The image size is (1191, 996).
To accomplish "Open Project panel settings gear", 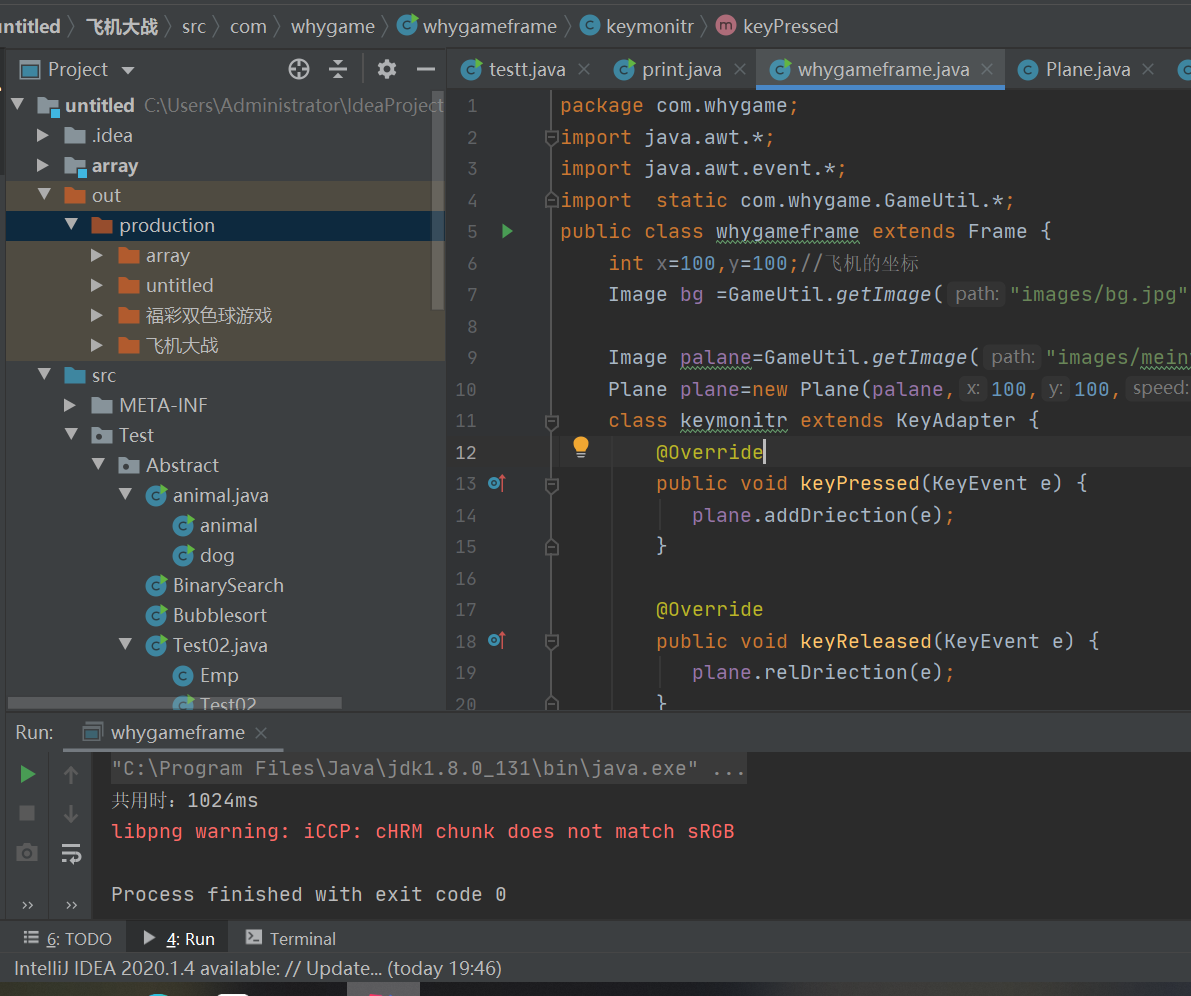I will [387, 69].
